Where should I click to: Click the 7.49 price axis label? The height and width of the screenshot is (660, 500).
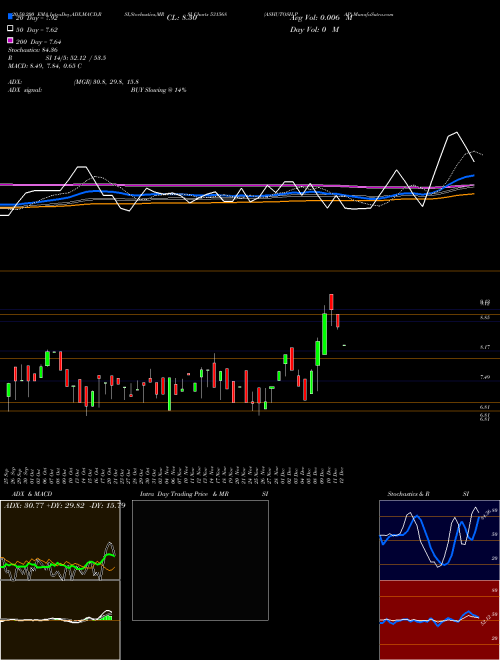coord(485,378)
